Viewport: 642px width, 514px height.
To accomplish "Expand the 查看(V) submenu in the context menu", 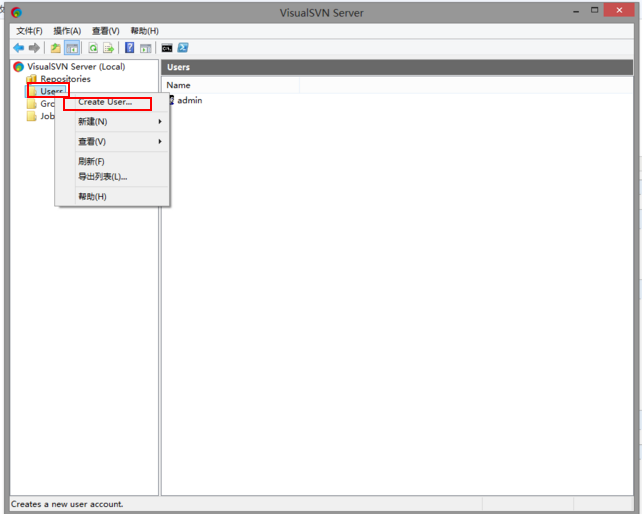I will tap(112, 142).
